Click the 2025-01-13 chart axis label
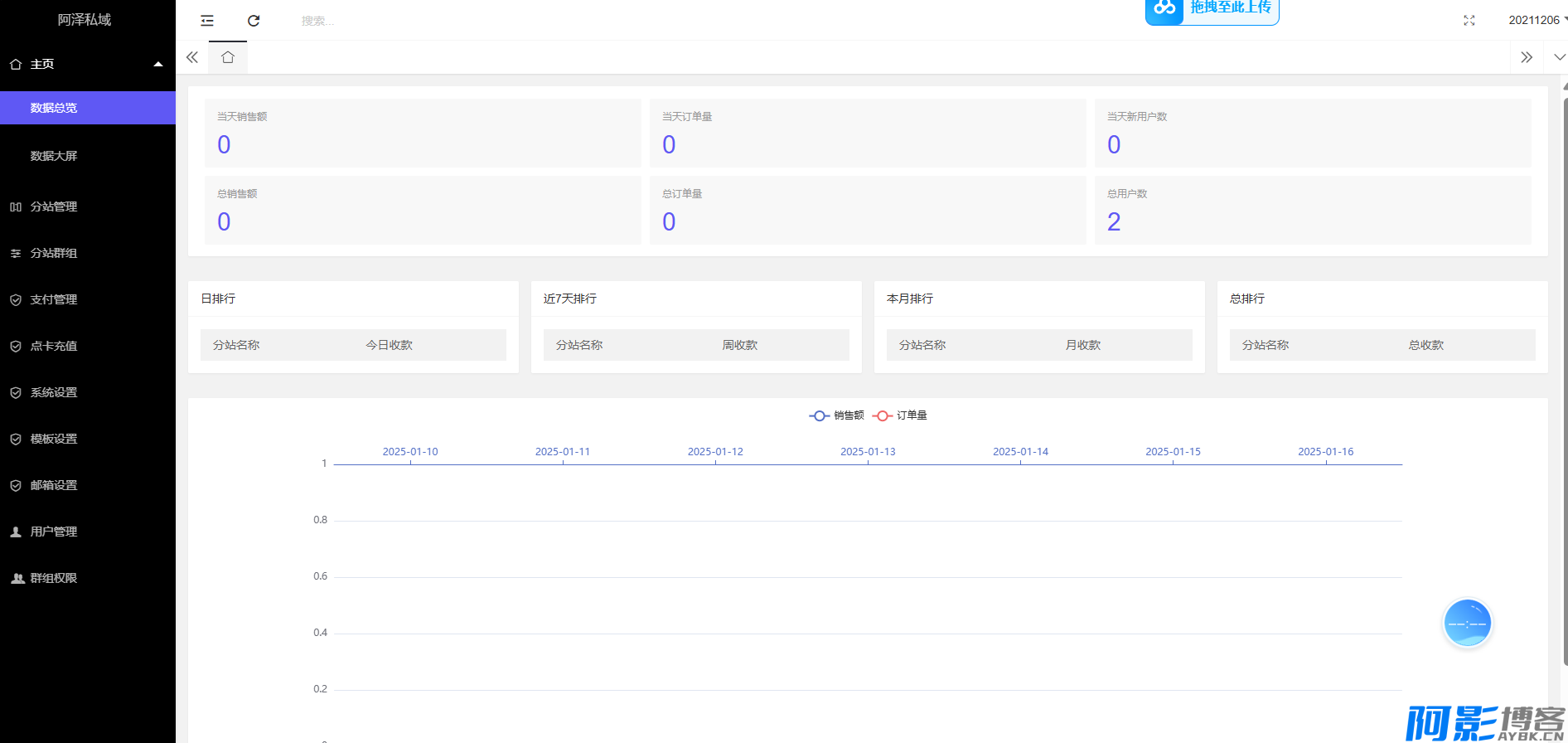1568x743 pixels. [868, 452]
